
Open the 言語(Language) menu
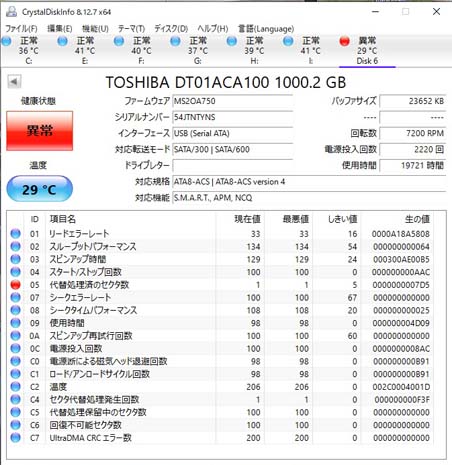[266, 29]
